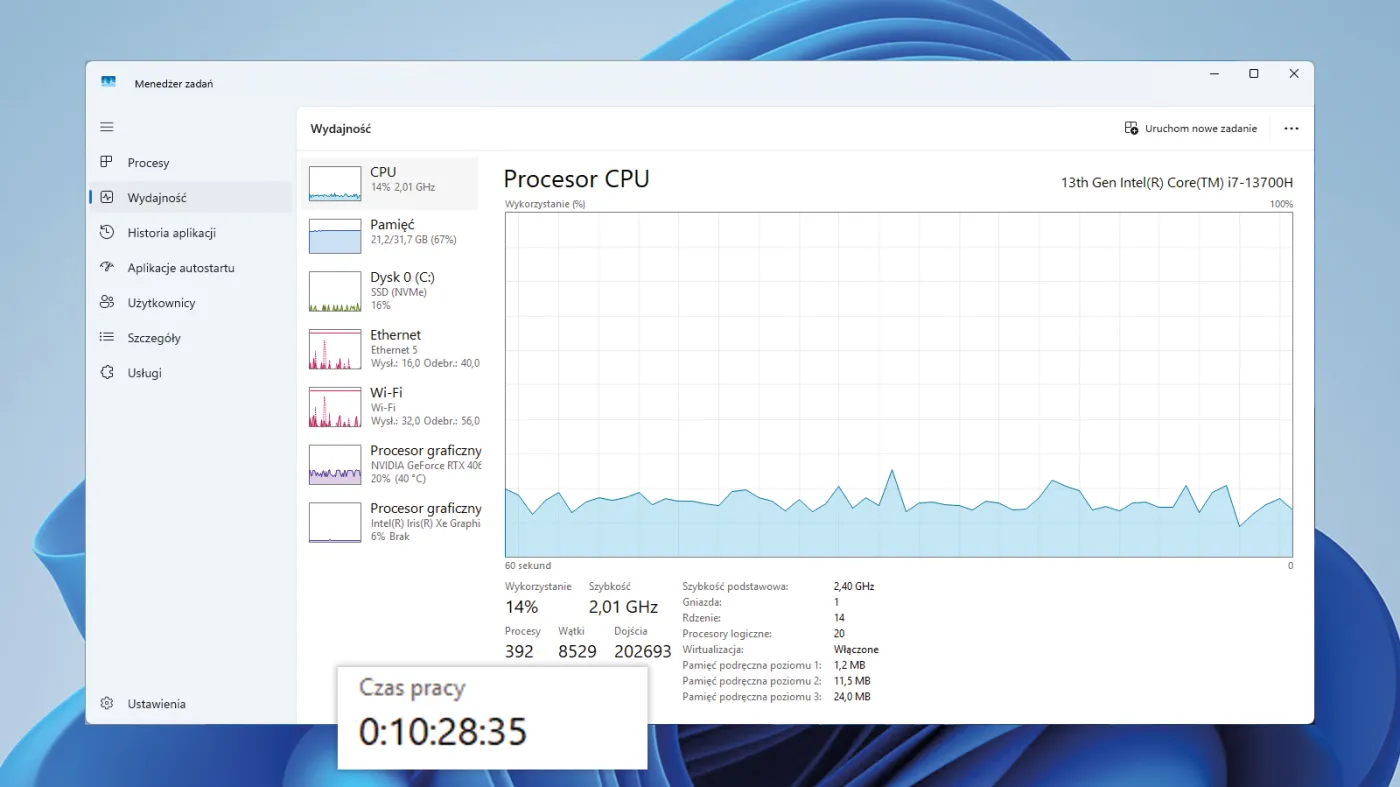Viewport: 1400px width, 787px height.
Task: Click the NVIDIA GeForce RTX text
Action: [x=426, y=465]
